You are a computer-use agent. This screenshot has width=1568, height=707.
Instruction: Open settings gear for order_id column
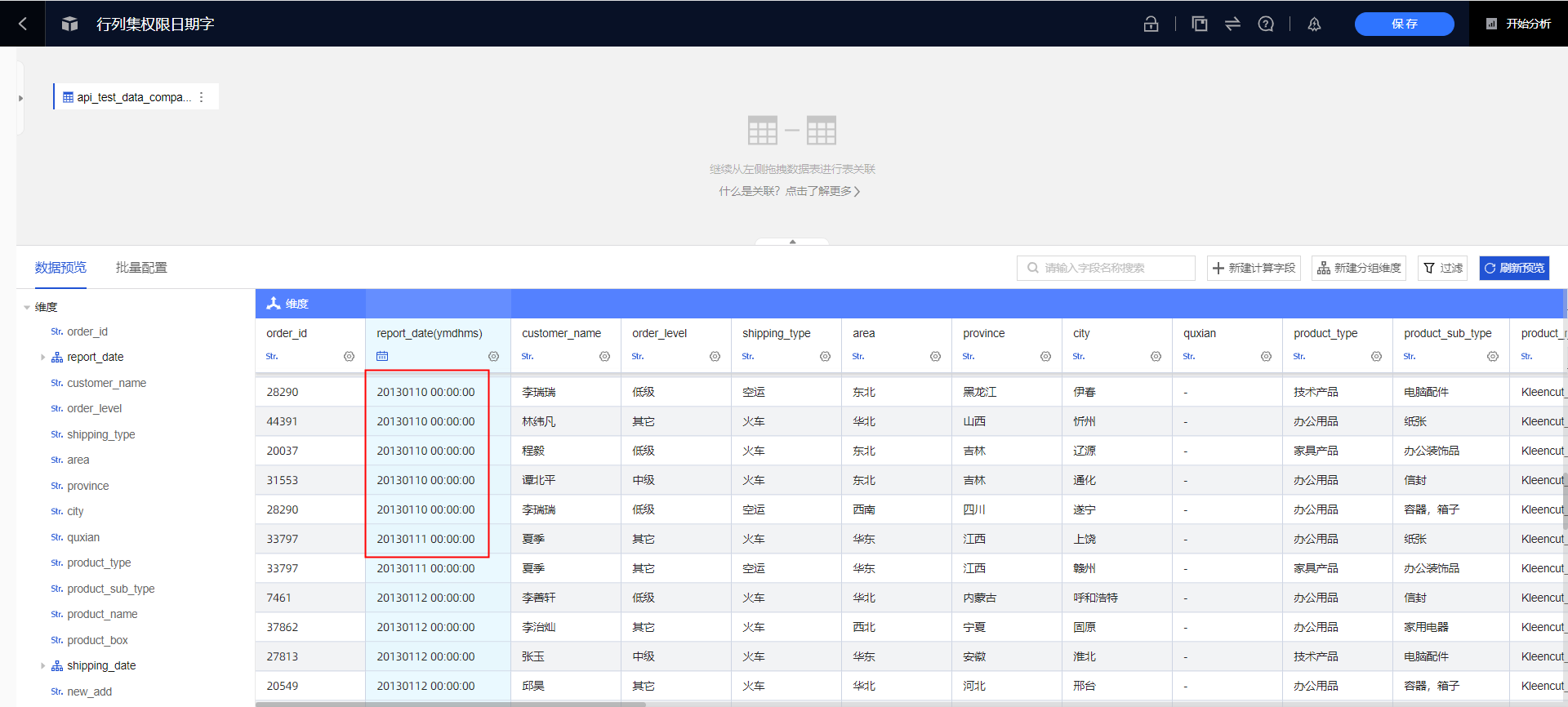pos(349,357)
